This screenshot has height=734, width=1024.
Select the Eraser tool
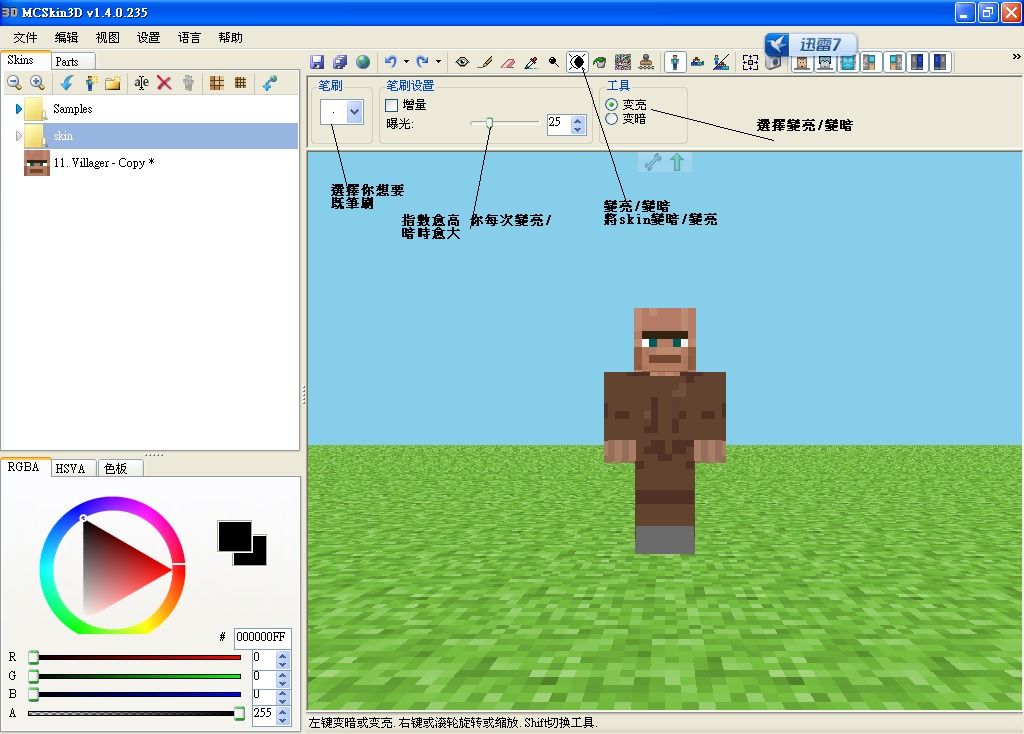coord(508,62)
